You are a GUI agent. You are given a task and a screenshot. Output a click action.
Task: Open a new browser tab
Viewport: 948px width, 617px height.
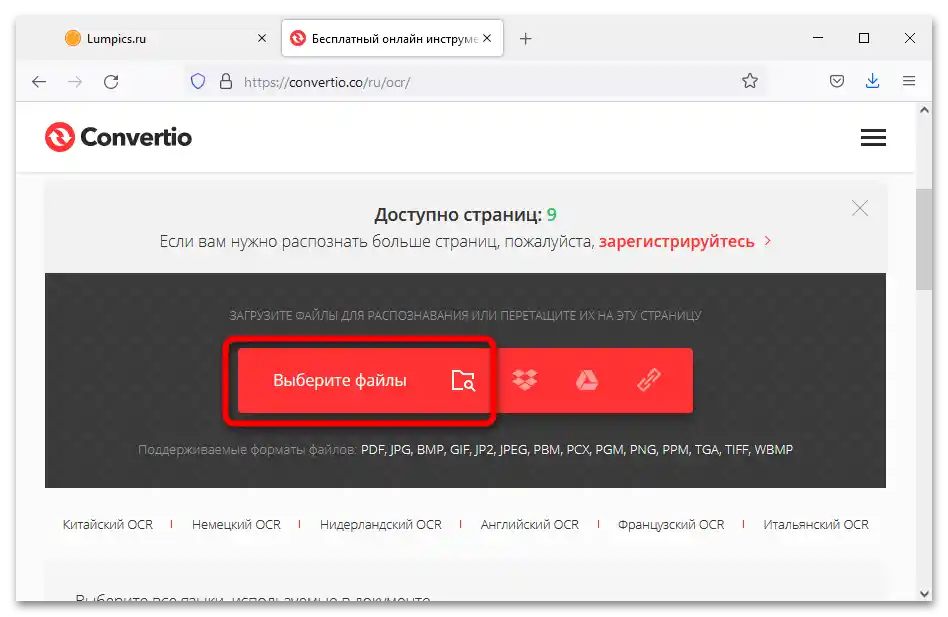pos(526,39)
